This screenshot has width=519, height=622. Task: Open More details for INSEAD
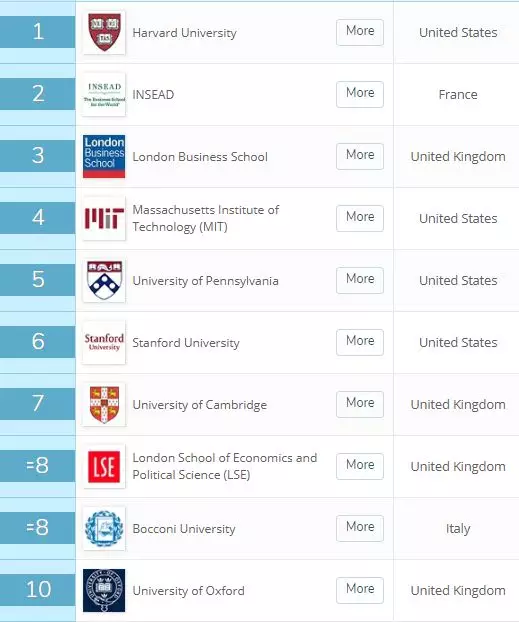click(x=360, y=94)
